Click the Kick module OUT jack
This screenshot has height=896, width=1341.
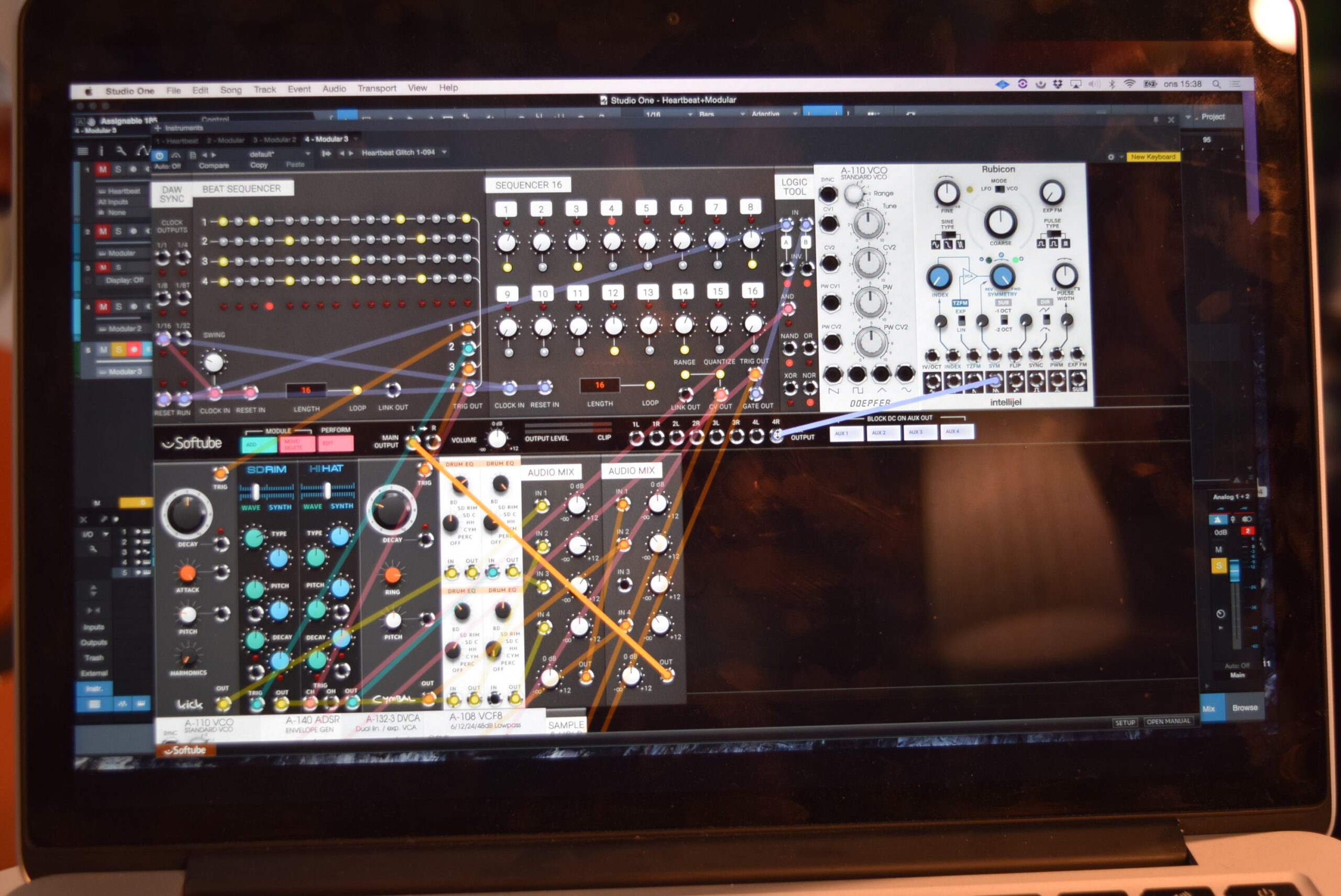coord(223,703)
